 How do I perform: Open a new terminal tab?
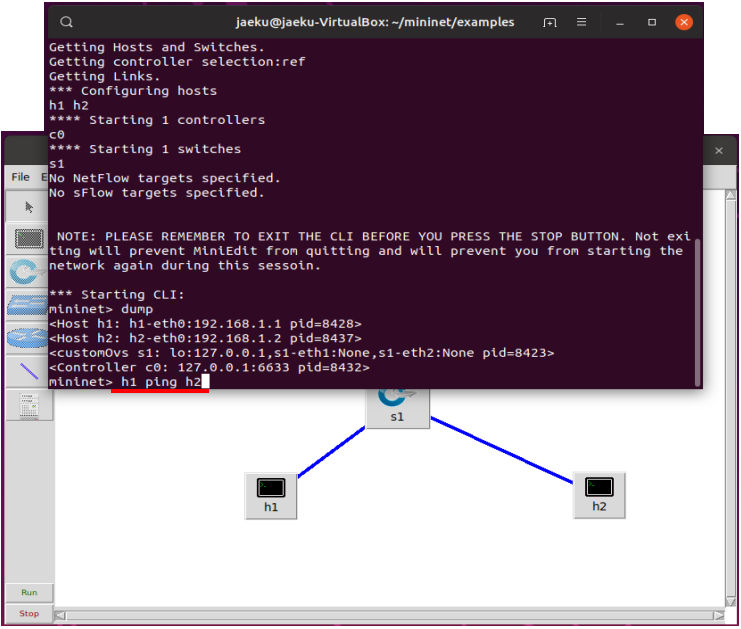coord(550,22)
